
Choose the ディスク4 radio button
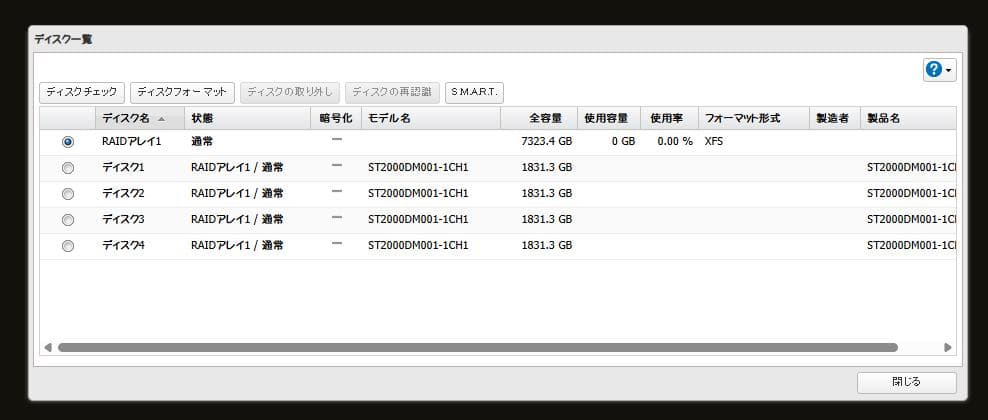(68, 246)
